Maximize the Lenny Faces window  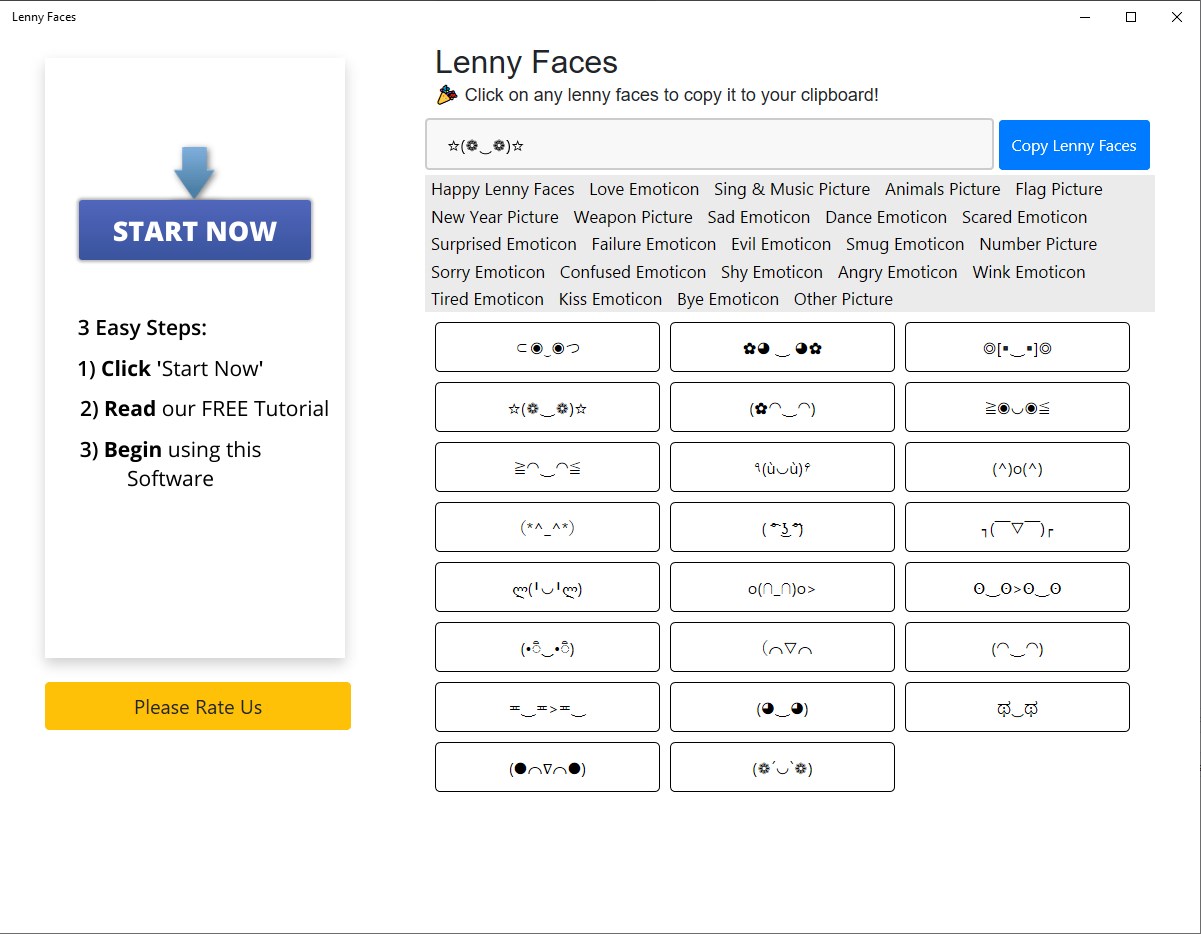pyautogui.click(x=1131, y=17)
